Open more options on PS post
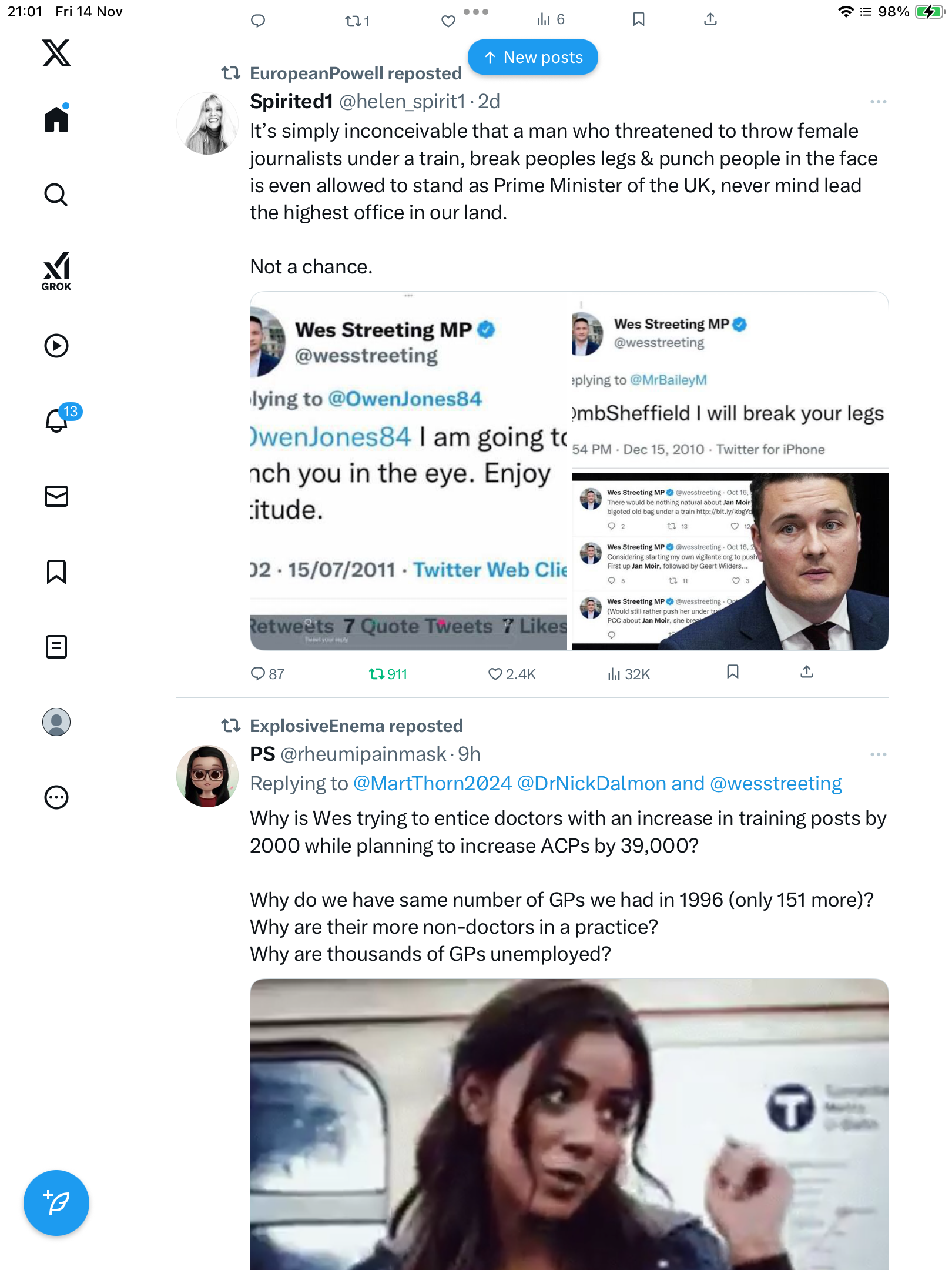 pos(878,754)
